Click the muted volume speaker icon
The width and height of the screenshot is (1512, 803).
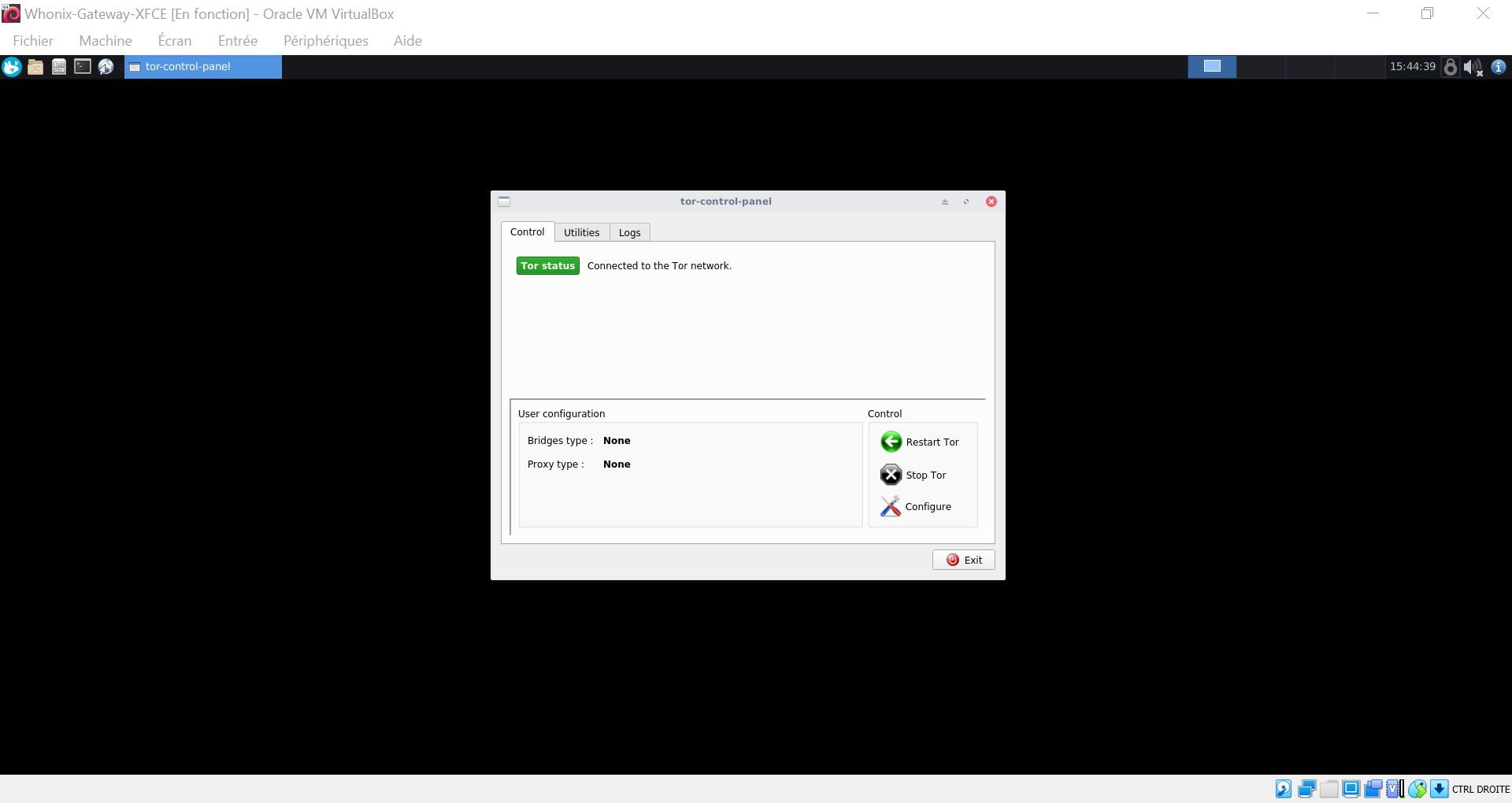1473,68
